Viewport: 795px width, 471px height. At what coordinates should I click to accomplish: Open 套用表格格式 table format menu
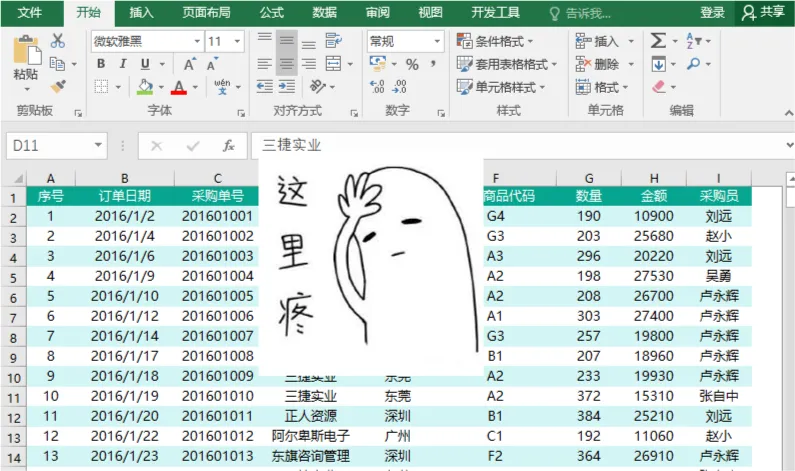[506, 64]
